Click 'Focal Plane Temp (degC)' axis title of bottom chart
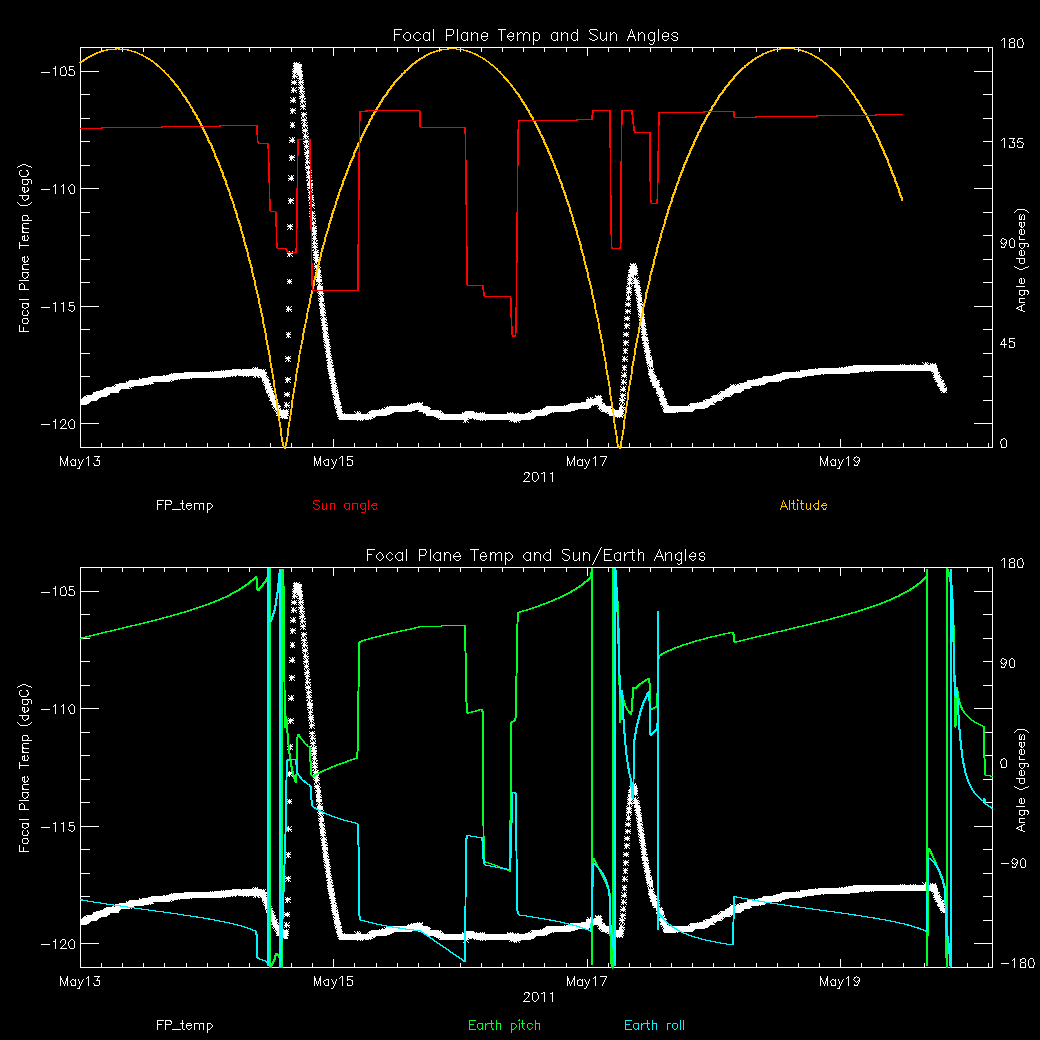 click(25, 767)
